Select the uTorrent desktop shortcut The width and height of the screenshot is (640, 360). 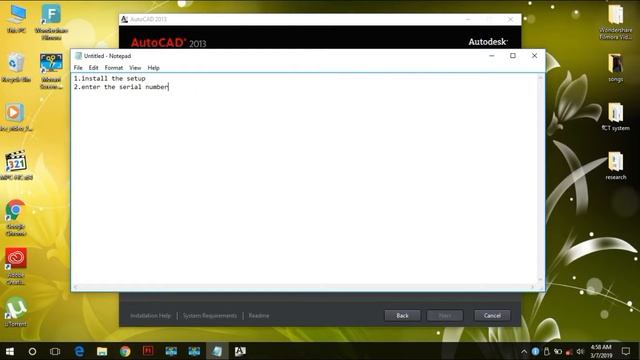(16, 312)
